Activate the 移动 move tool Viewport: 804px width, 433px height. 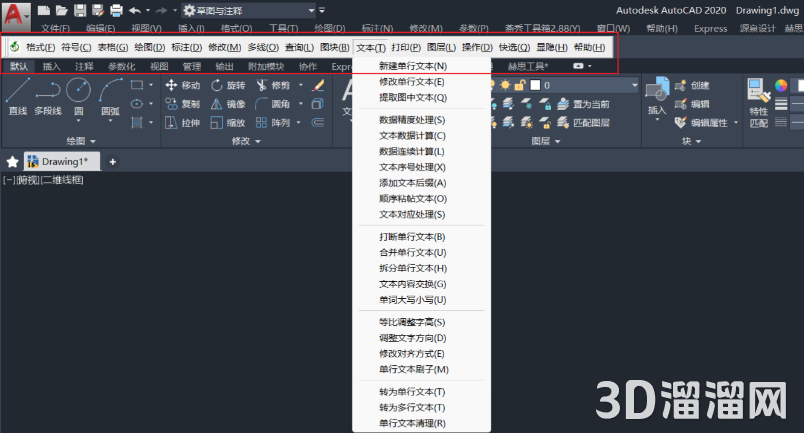click(183, 85)
